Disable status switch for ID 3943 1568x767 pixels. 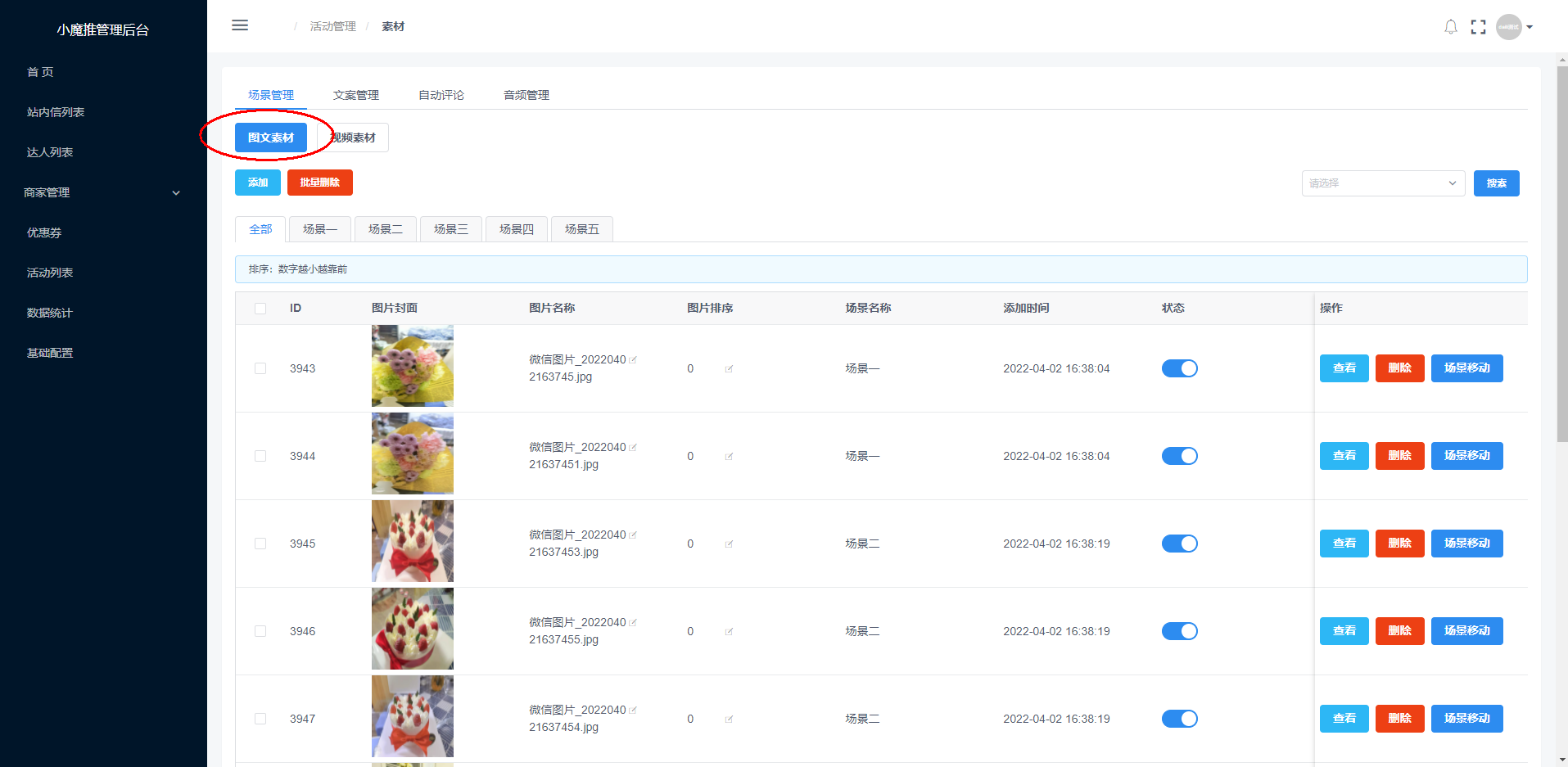pyautogui.click(x=1179, y=368)
